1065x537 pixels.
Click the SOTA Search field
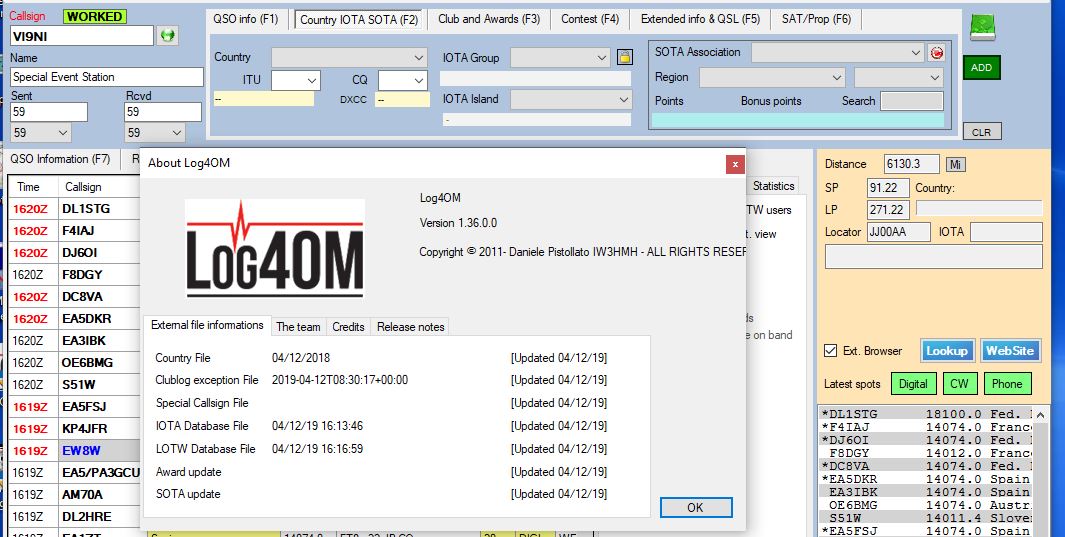911,101
